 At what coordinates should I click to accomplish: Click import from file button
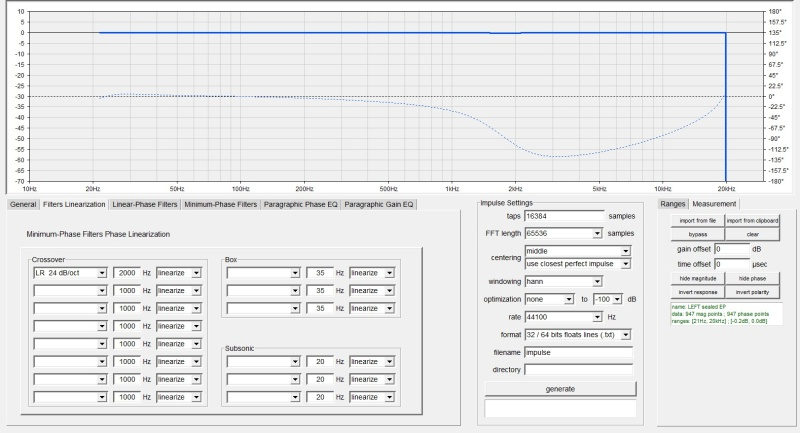(697, 220)
